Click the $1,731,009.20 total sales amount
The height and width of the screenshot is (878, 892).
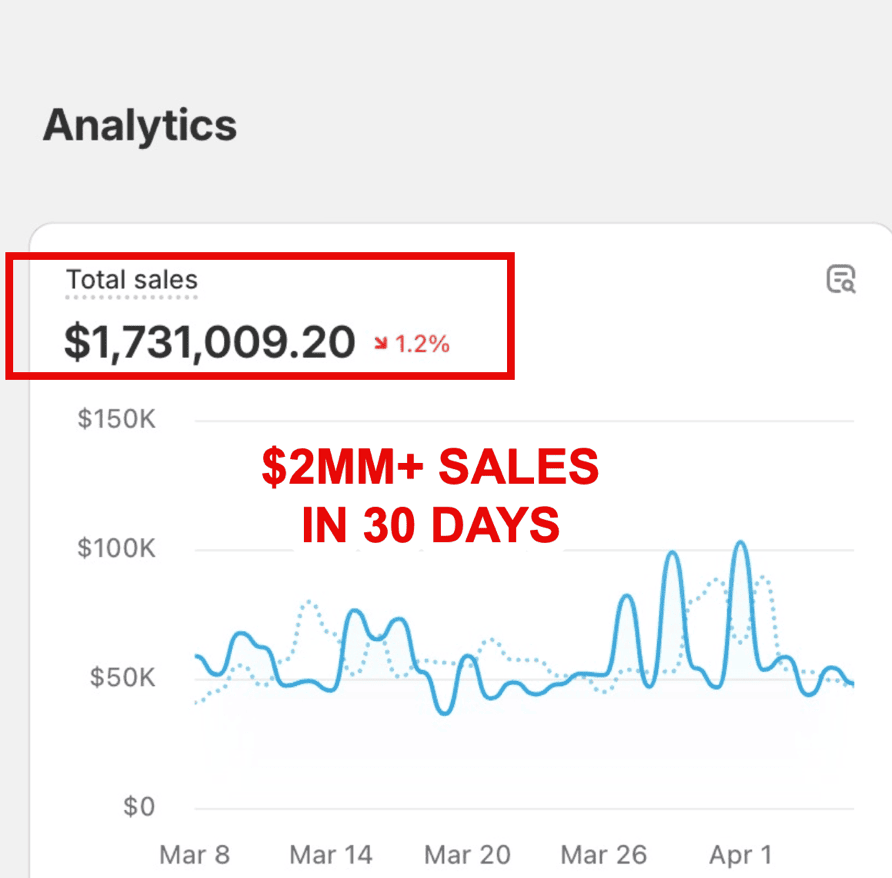pos(209,342)
